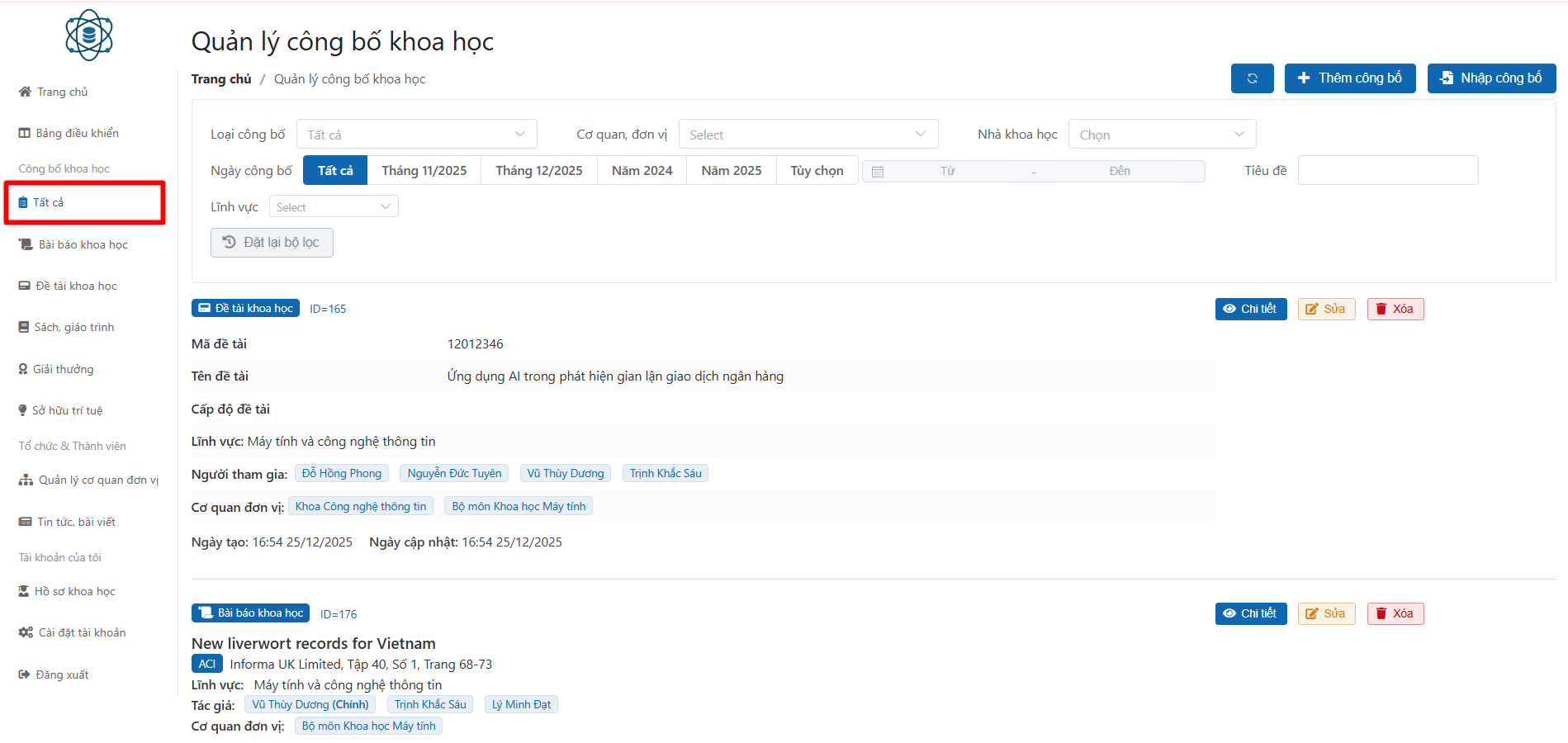The height and width of the screenshot is (743, 1568).
Task: Click the Tiêu đề search field
Action: tap(1387, 171)
